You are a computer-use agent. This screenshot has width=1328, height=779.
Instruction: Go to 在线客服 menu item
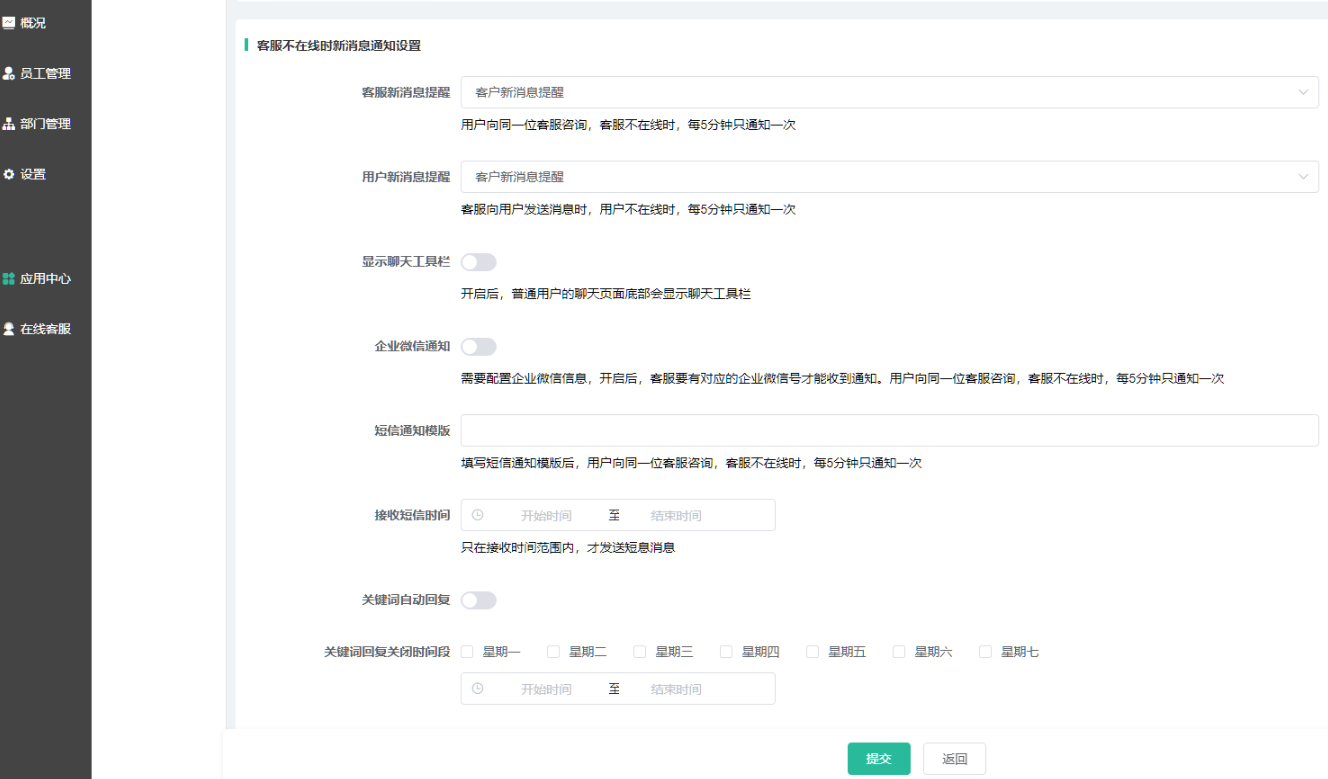[45, 329]
